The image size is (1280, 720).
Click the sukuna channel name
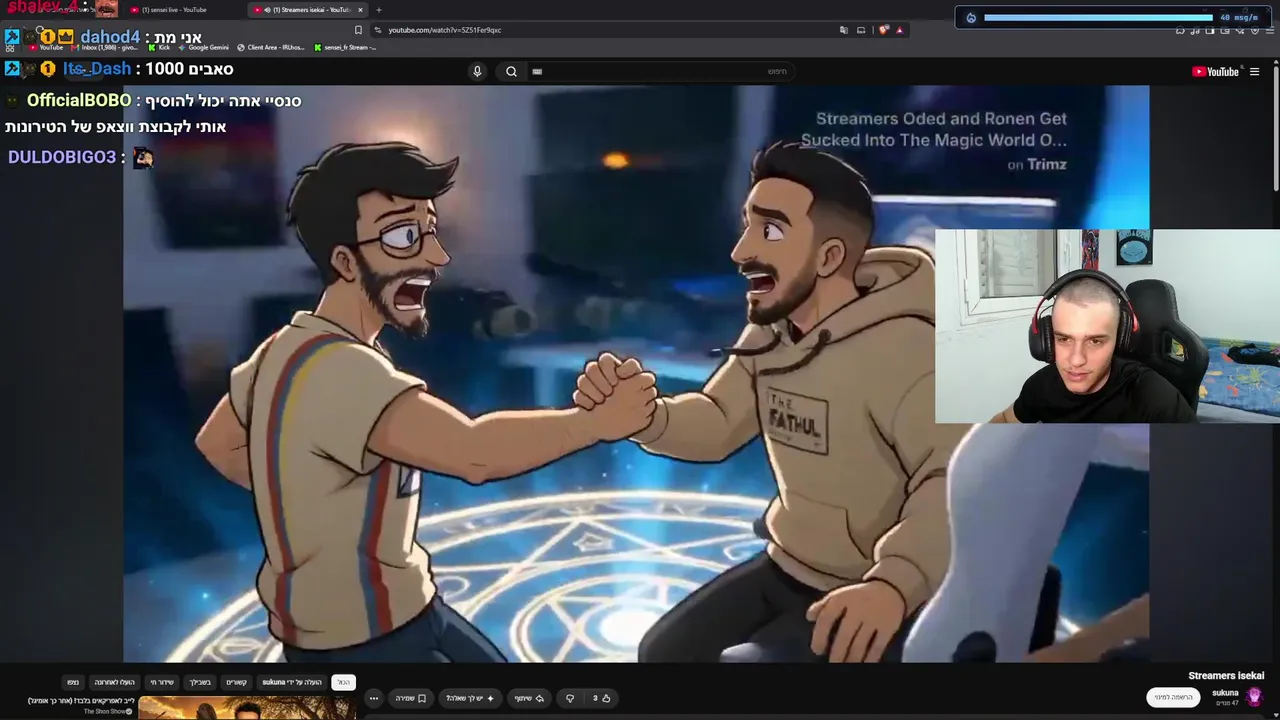pos(1225,693)
